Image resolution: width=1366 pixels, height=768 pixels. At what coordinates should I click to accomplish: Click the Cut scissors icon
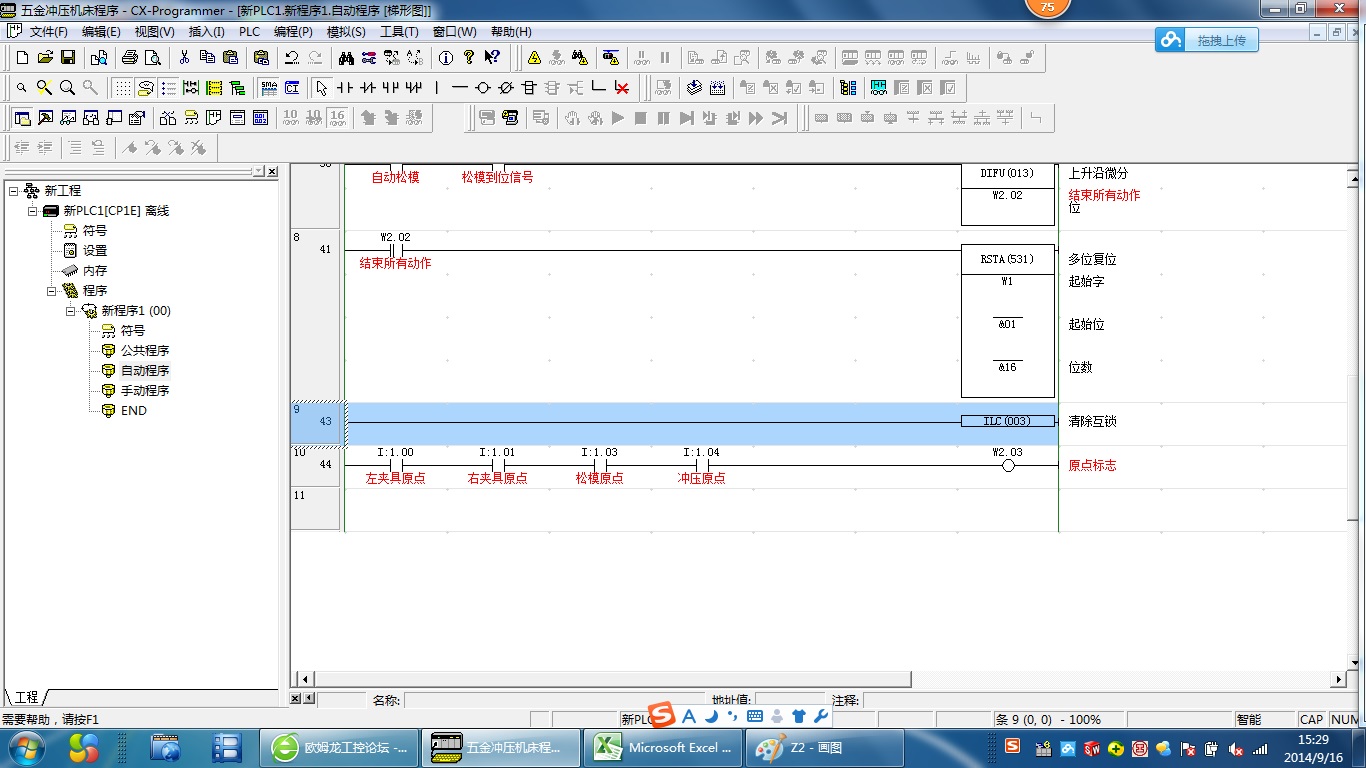[184, 58]
